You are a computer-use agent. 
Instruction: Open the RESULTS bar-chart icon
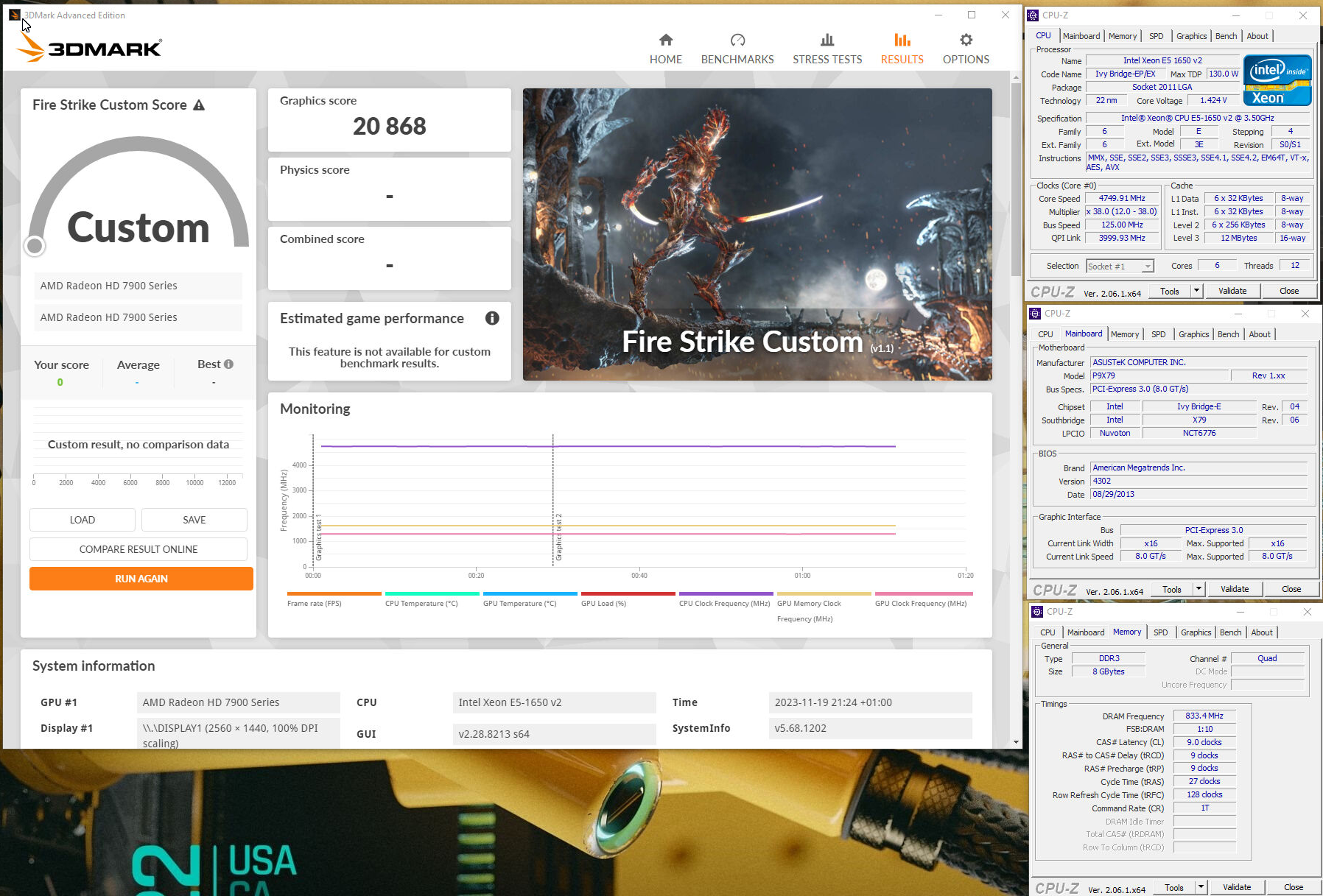(x=902, y=40)
